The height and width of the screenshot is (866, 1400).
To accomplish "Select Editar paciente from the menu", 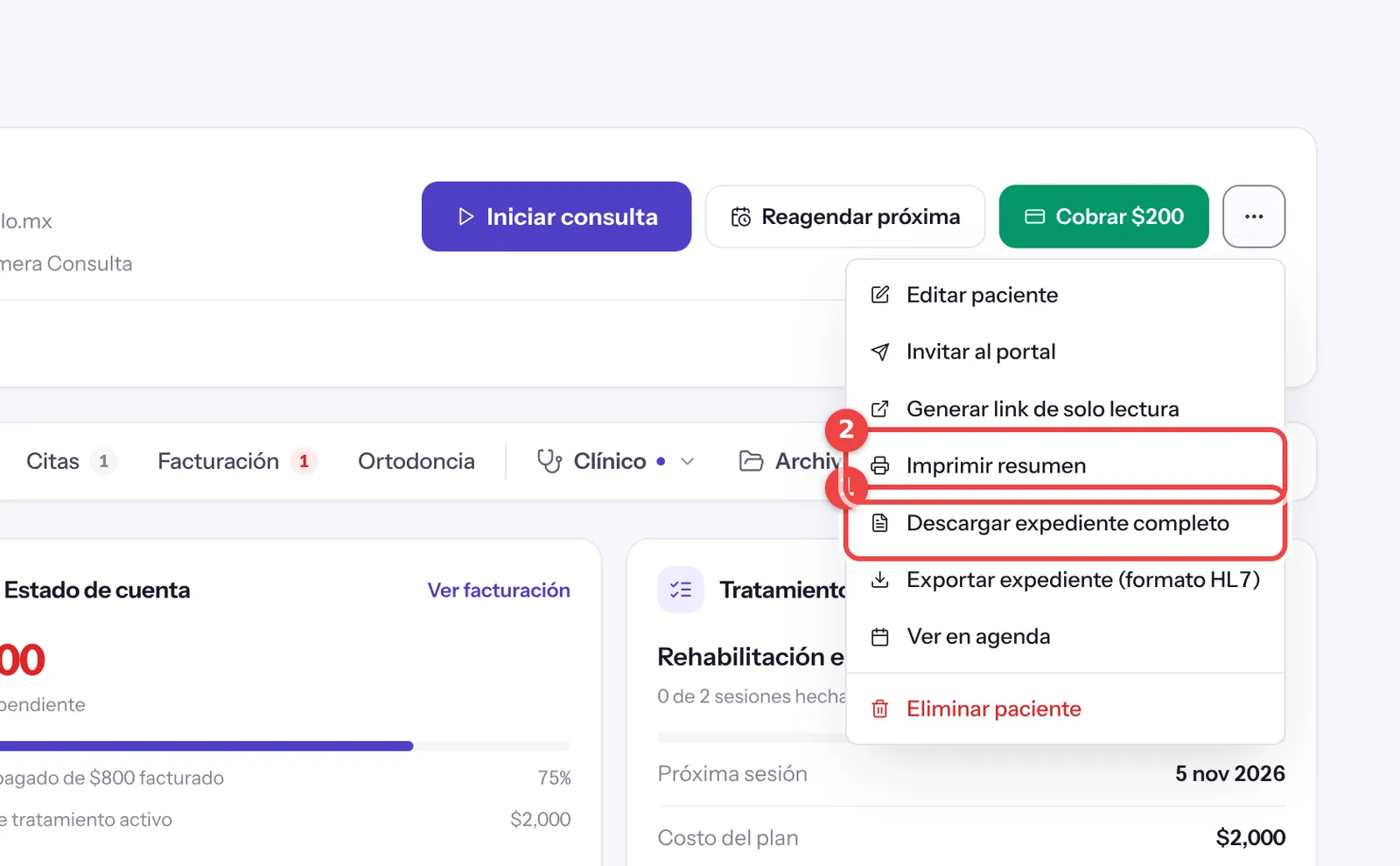I will pos(1065,295).
